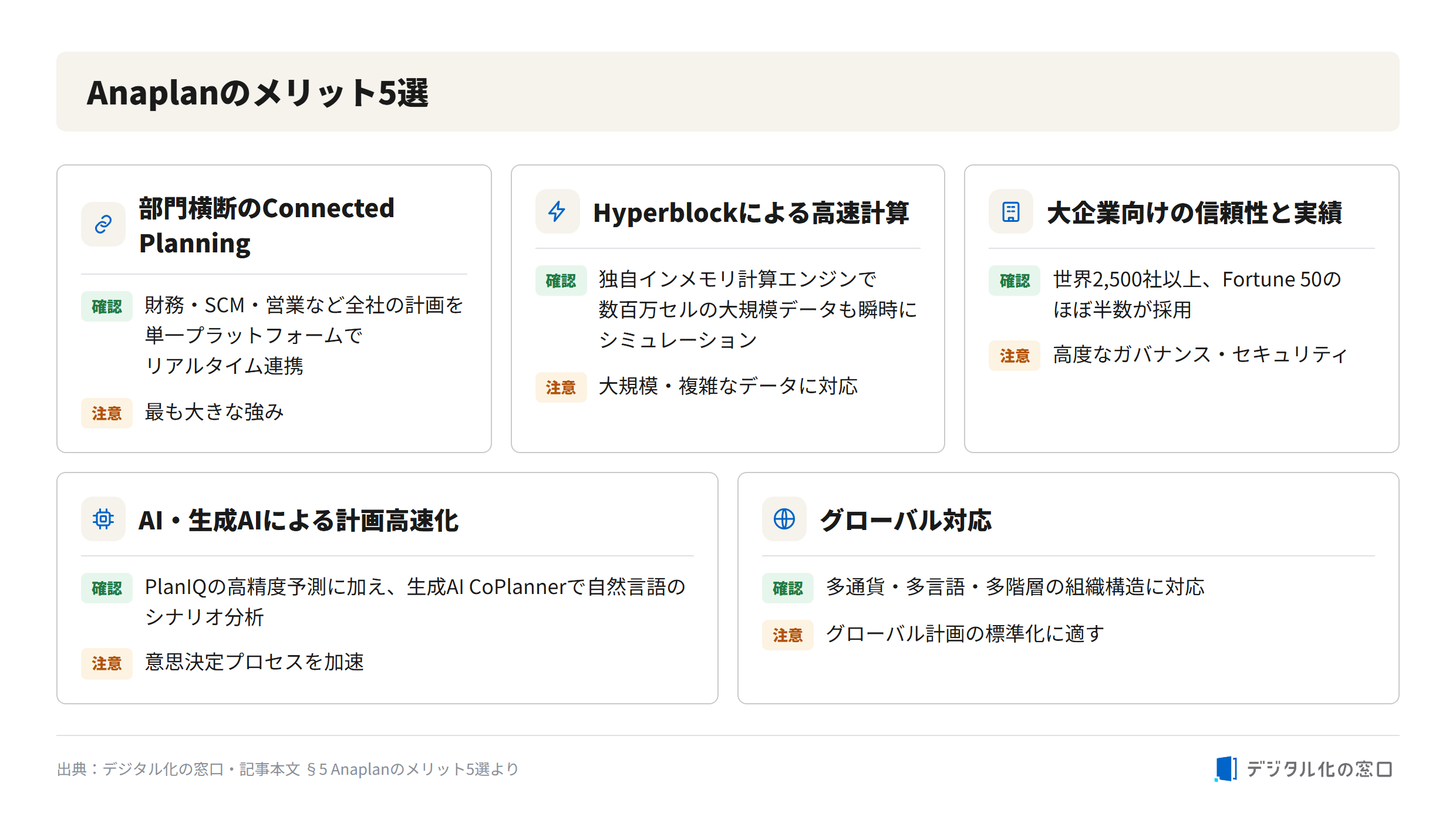Click the 注意 badge next to 意思決定プロセスを加速
The image size is (1456, 837).
(x=107, y=663)
